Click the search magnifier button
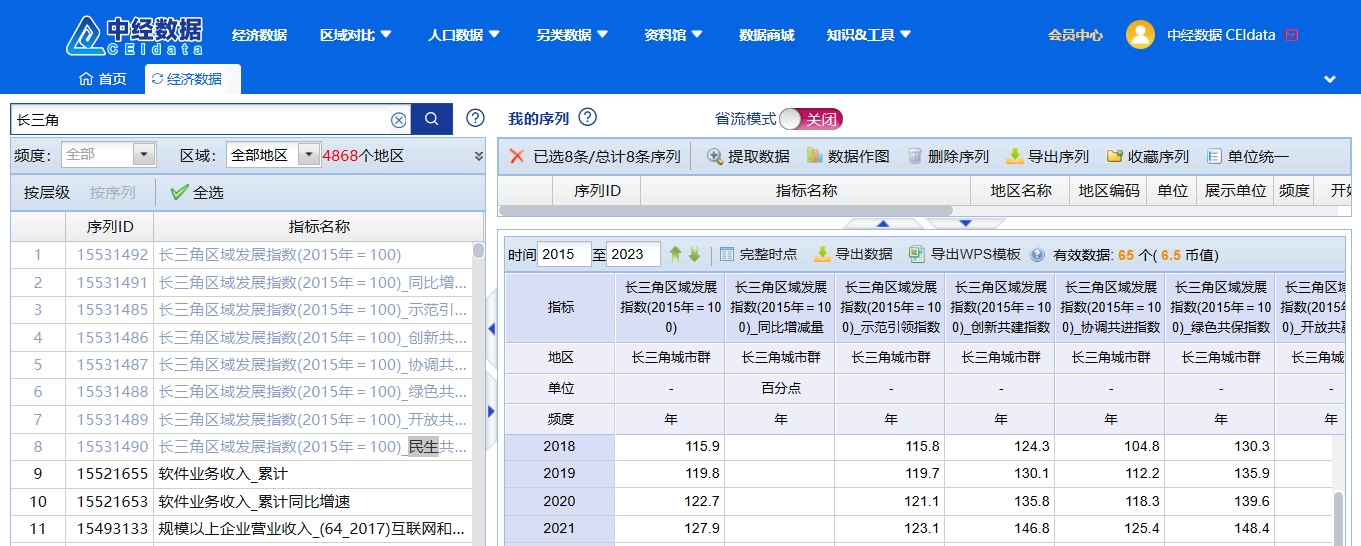1361x546 pixels. pyautogui.click(x=432, y=119)
